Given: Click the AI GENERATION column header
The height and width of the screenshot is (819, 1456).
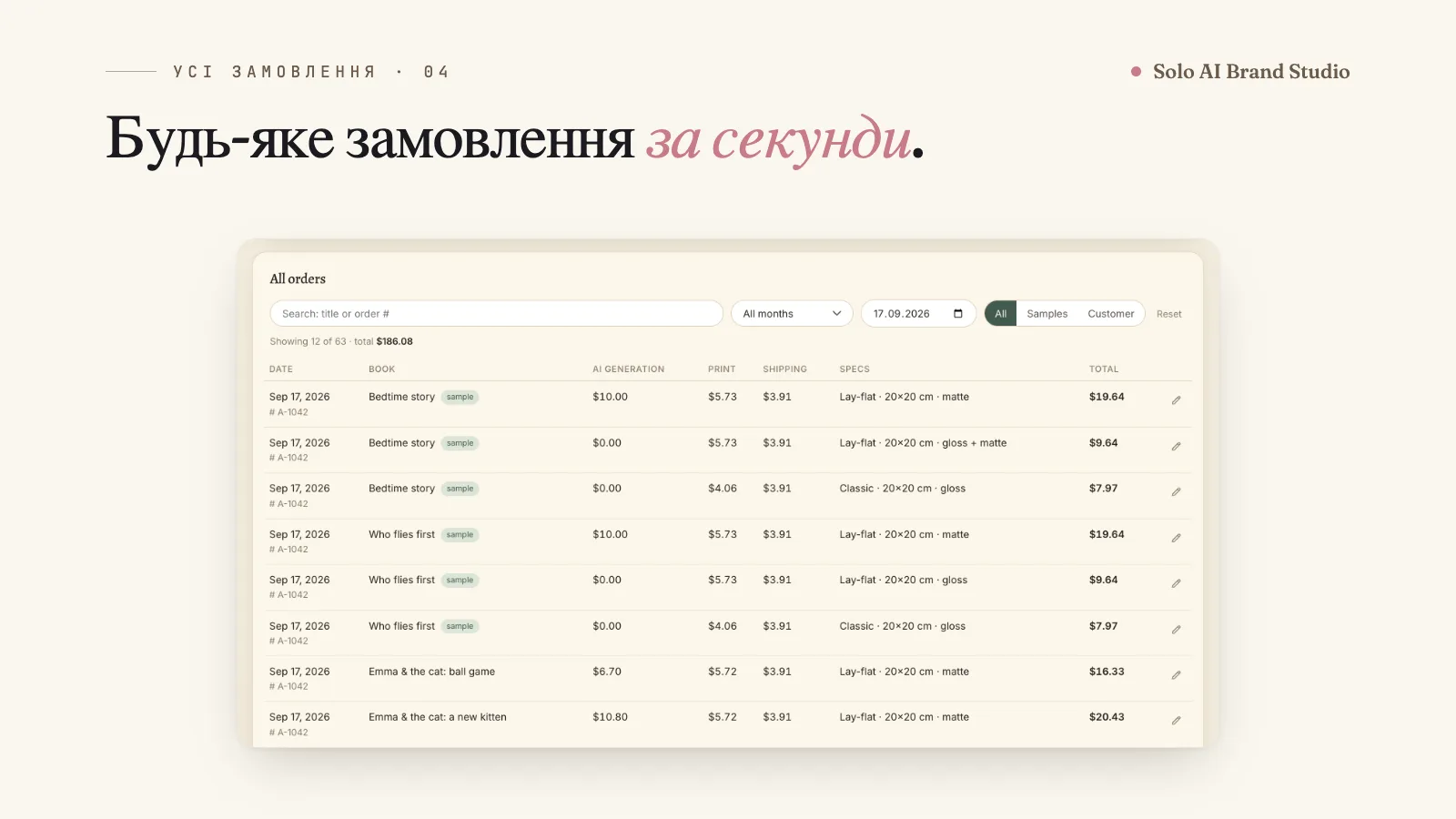Looking at the screenshot, I should (x=629, y=369).
